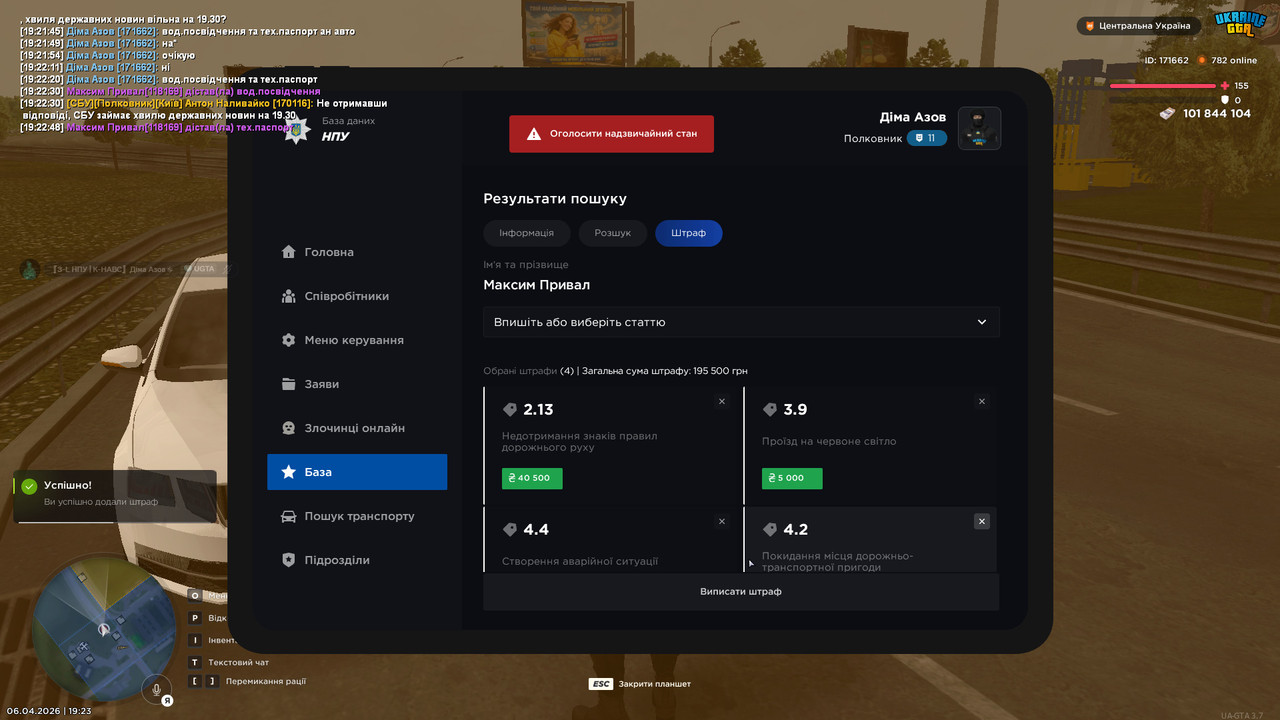Click the gear icon beside Меню керування
The height and width of the screenshot is (720, 1280).
288,340
